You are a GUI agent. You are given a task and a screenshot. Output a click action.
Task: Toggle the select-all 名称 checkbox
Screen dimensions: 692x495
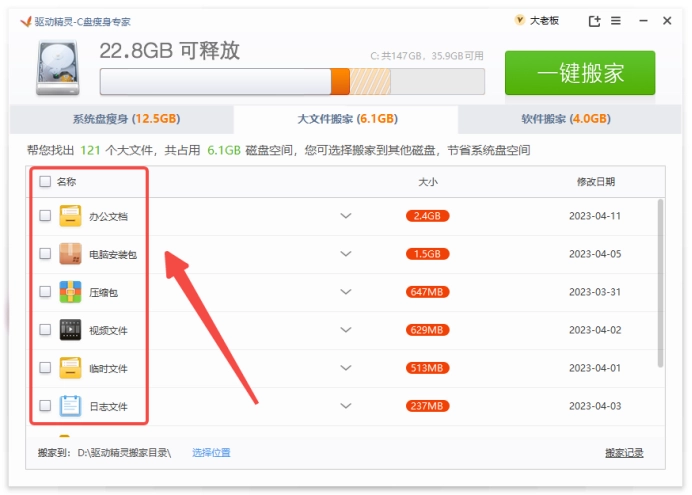tap(45, 182)
